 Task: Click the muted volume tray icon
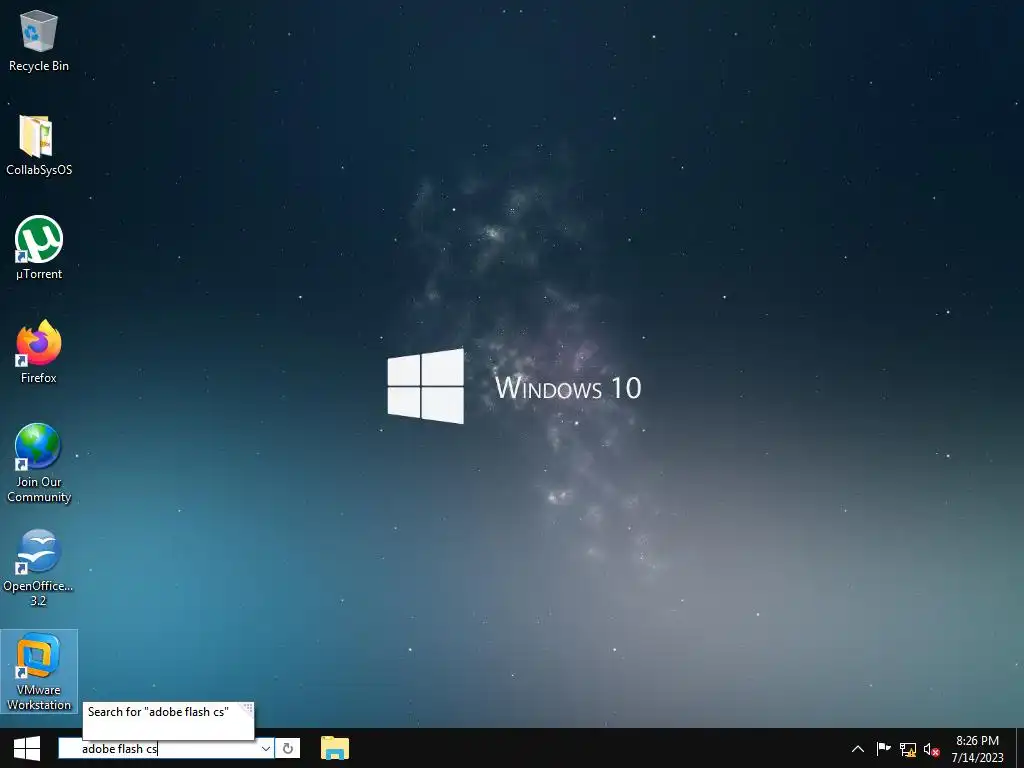pyautogui.click(x=931, y=749)
